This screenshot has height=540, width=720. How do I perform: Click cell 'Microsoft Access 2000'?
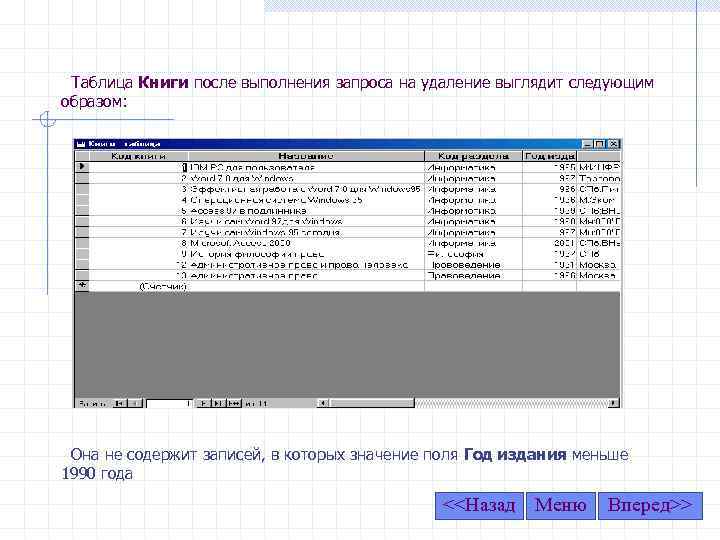[x=306, y=243]
